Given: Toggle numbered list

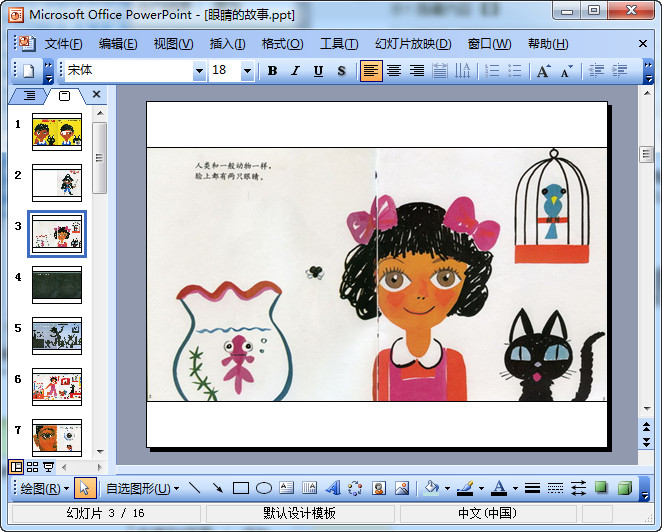Looking at the screenshot, I should point(492,71).
